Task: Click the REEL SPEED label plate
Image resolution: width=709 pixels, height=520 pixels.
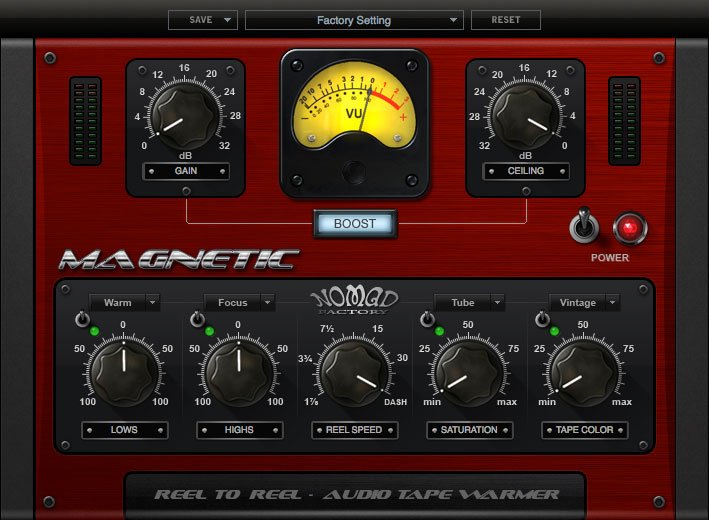Action: tap(354, 430)
